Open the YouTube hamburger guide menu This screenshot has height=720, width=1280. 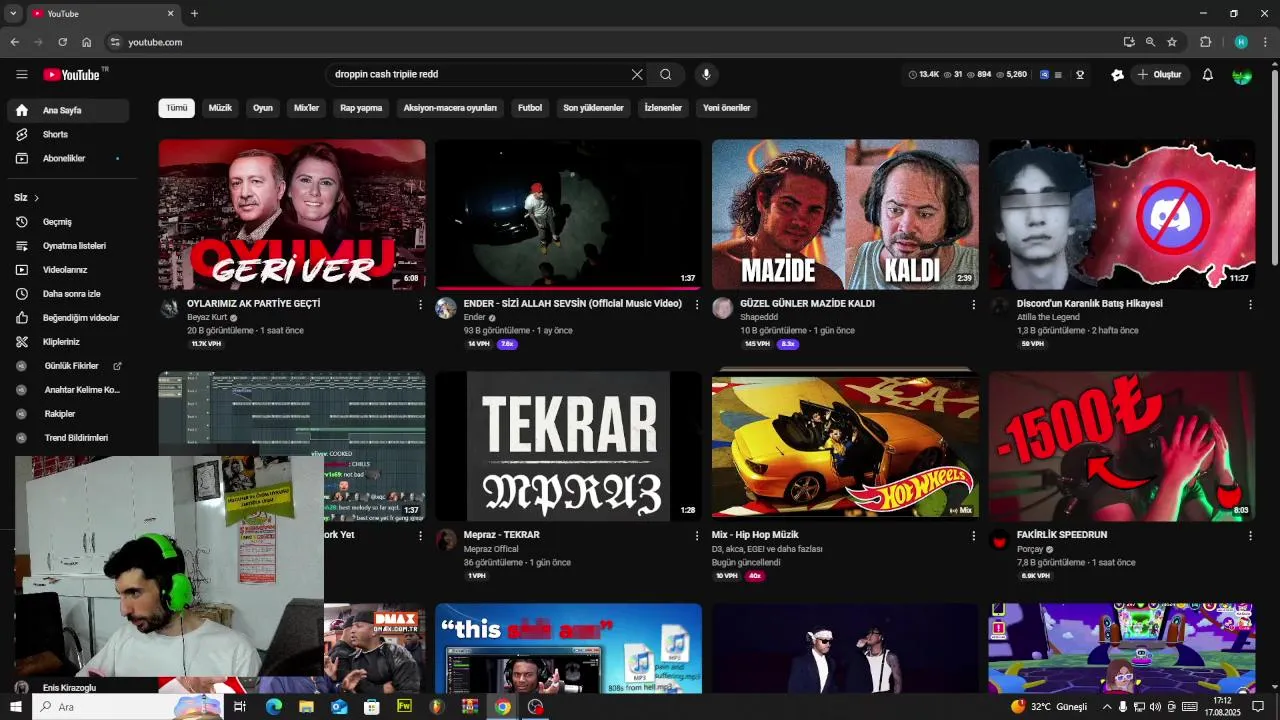pos(22,74)
